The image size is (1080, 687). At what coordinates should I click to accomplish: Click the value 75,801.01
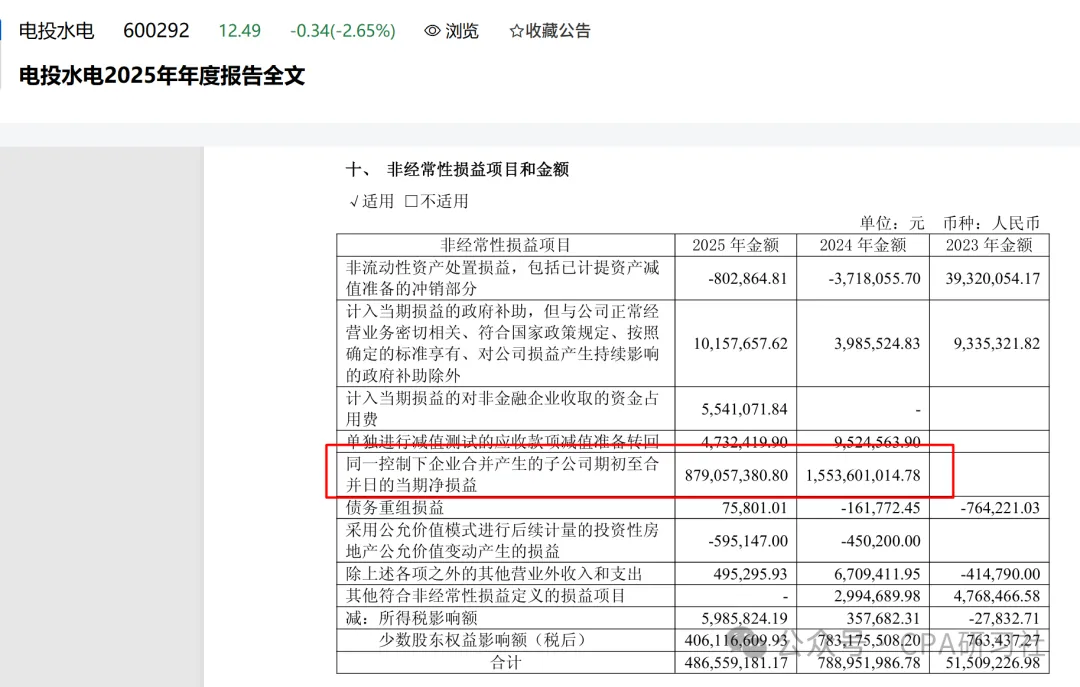[x=755, y=508]
